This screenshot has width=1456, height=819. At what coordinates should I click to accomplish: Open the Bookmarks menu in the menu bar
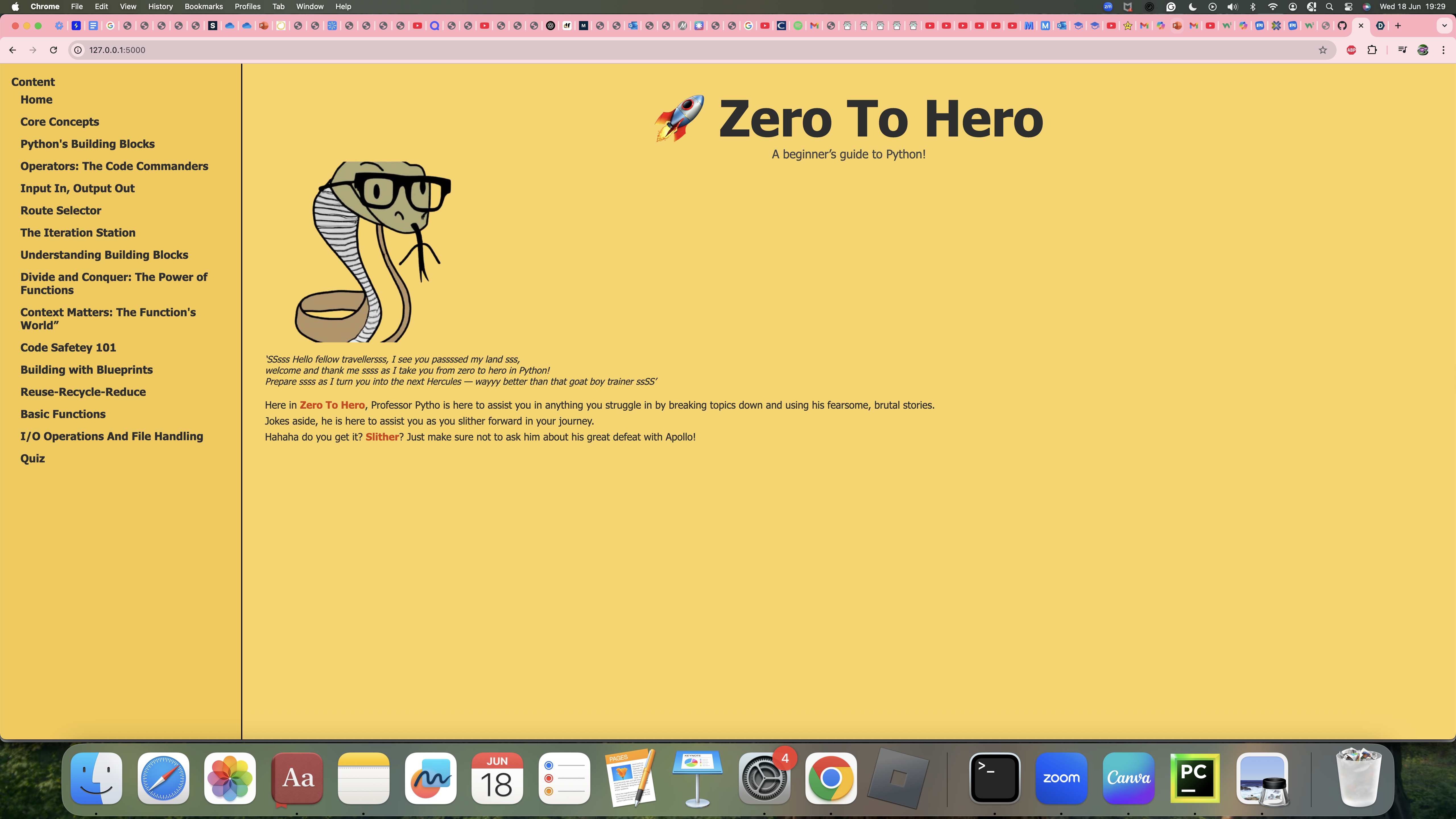tap(204, 7)
